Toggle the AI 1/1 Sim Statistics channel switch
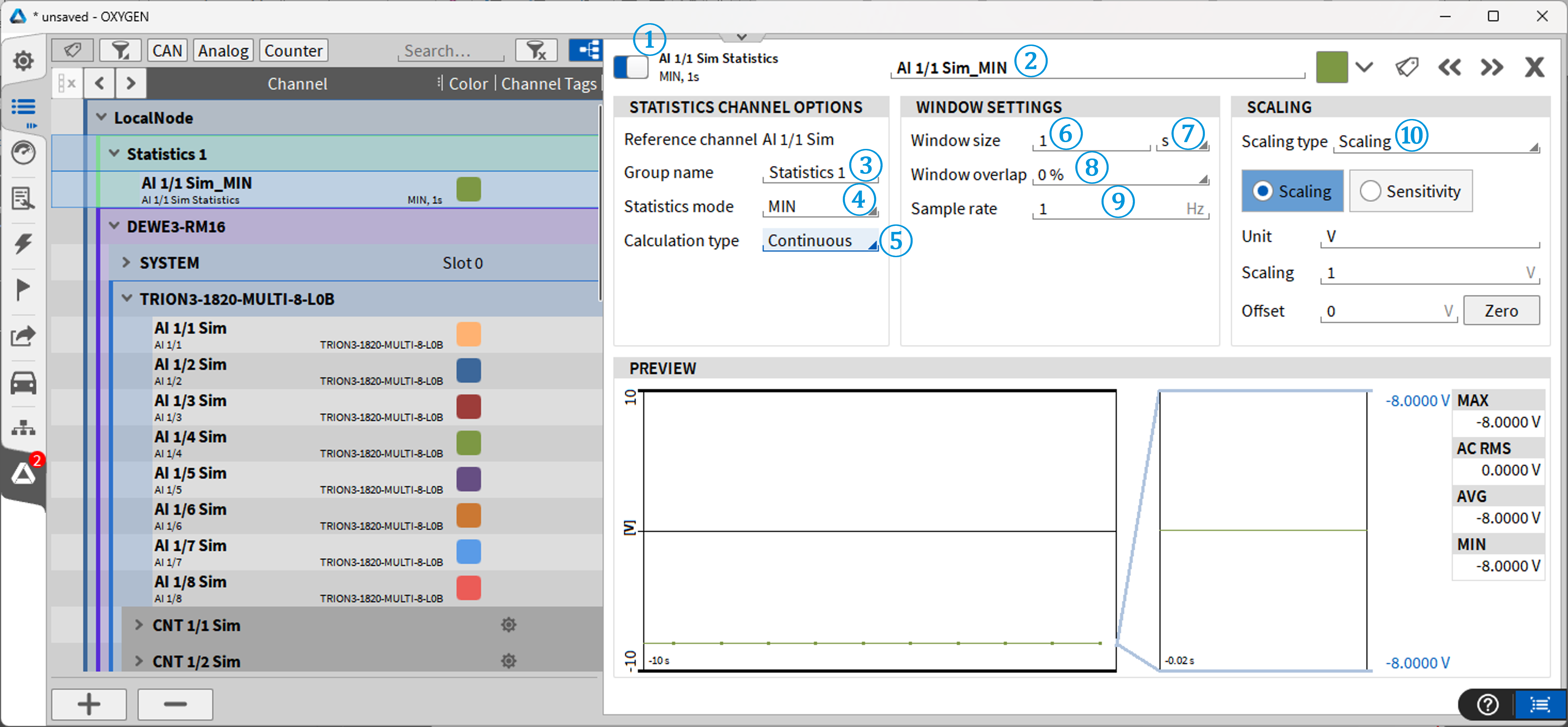Viewport: 1568px width, 727px height. point(631,67)
